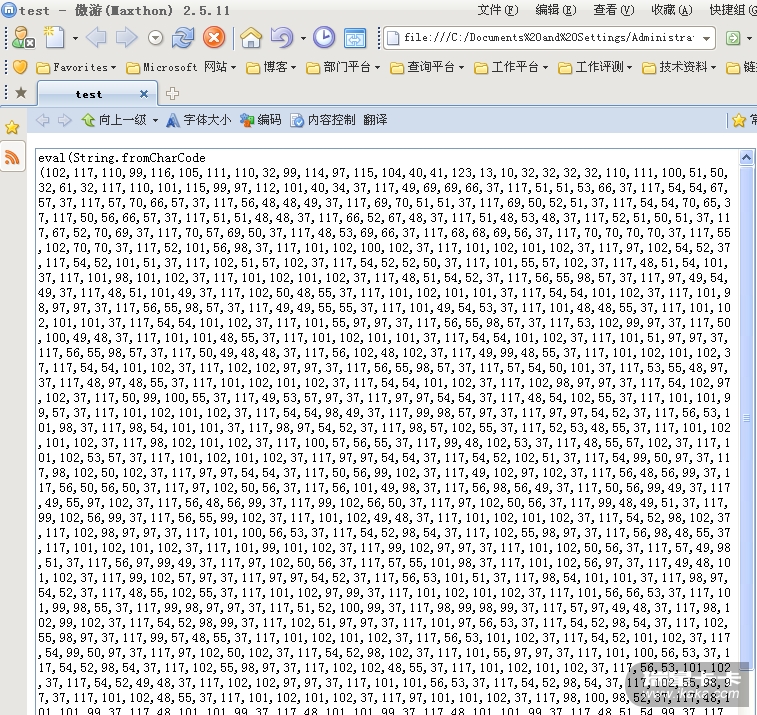This screenshot has width=757, height=715.
Task: Stop loading with the orange X button
Action: 214,38
